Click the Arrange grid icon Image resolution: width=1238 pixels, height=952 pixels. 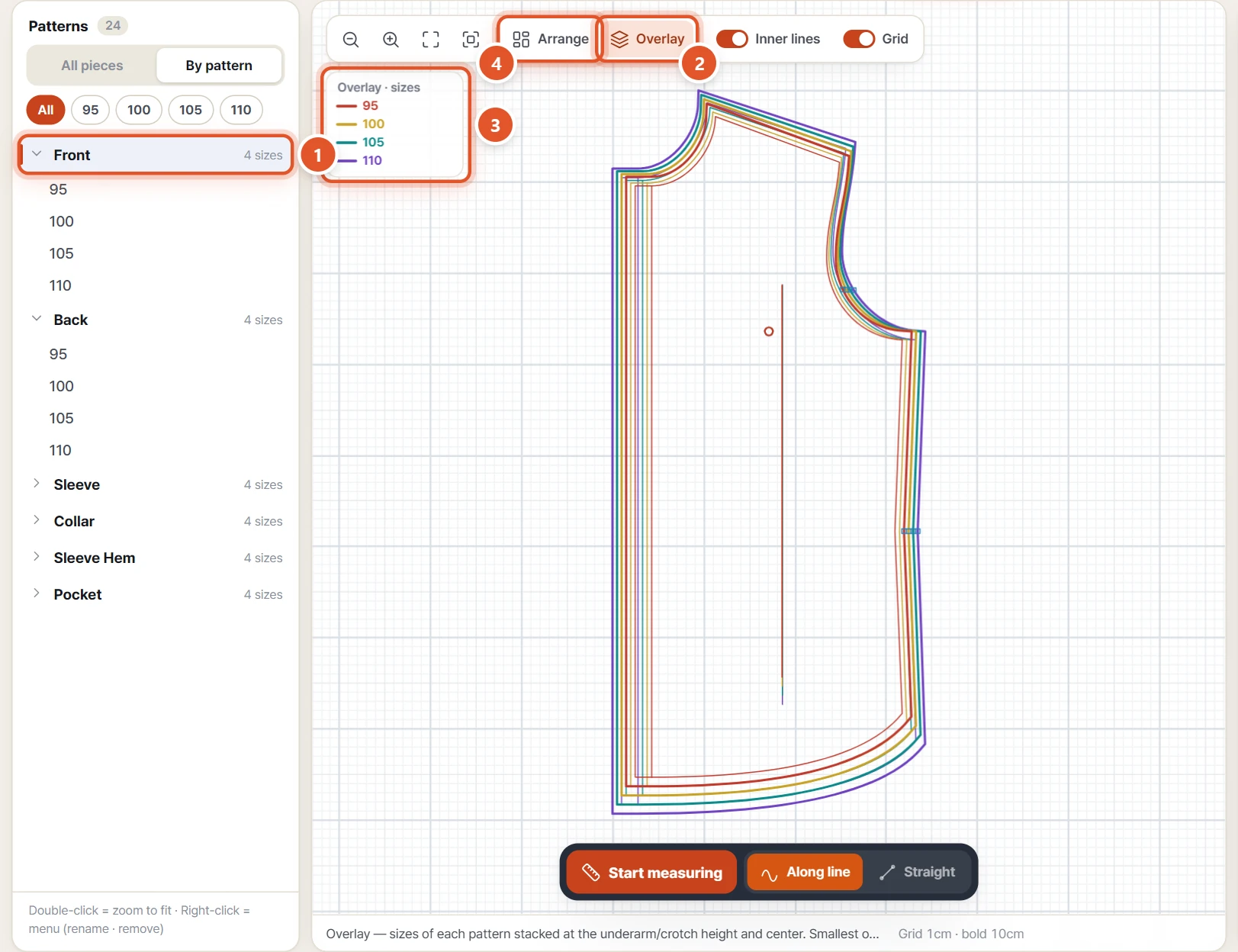[x=521, y=40]
